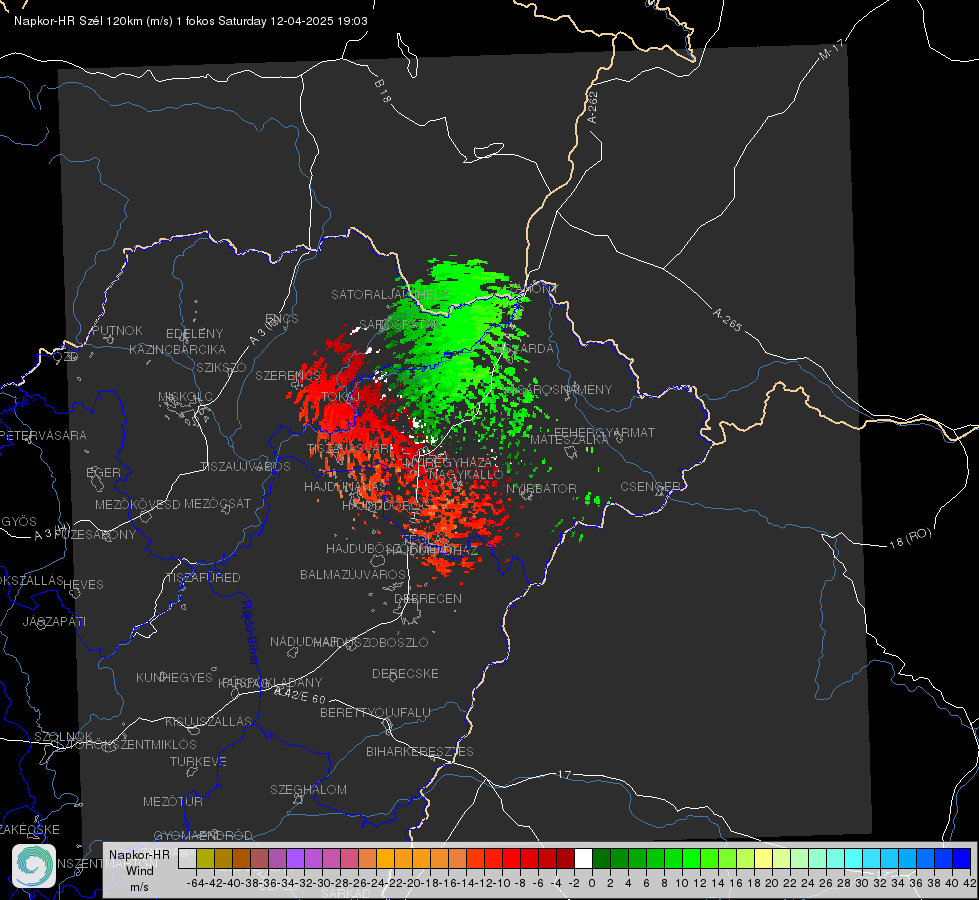Click the dark green swatch between 0 and 2
This screenshot has width=979, height=900.
tap(601, 858)
